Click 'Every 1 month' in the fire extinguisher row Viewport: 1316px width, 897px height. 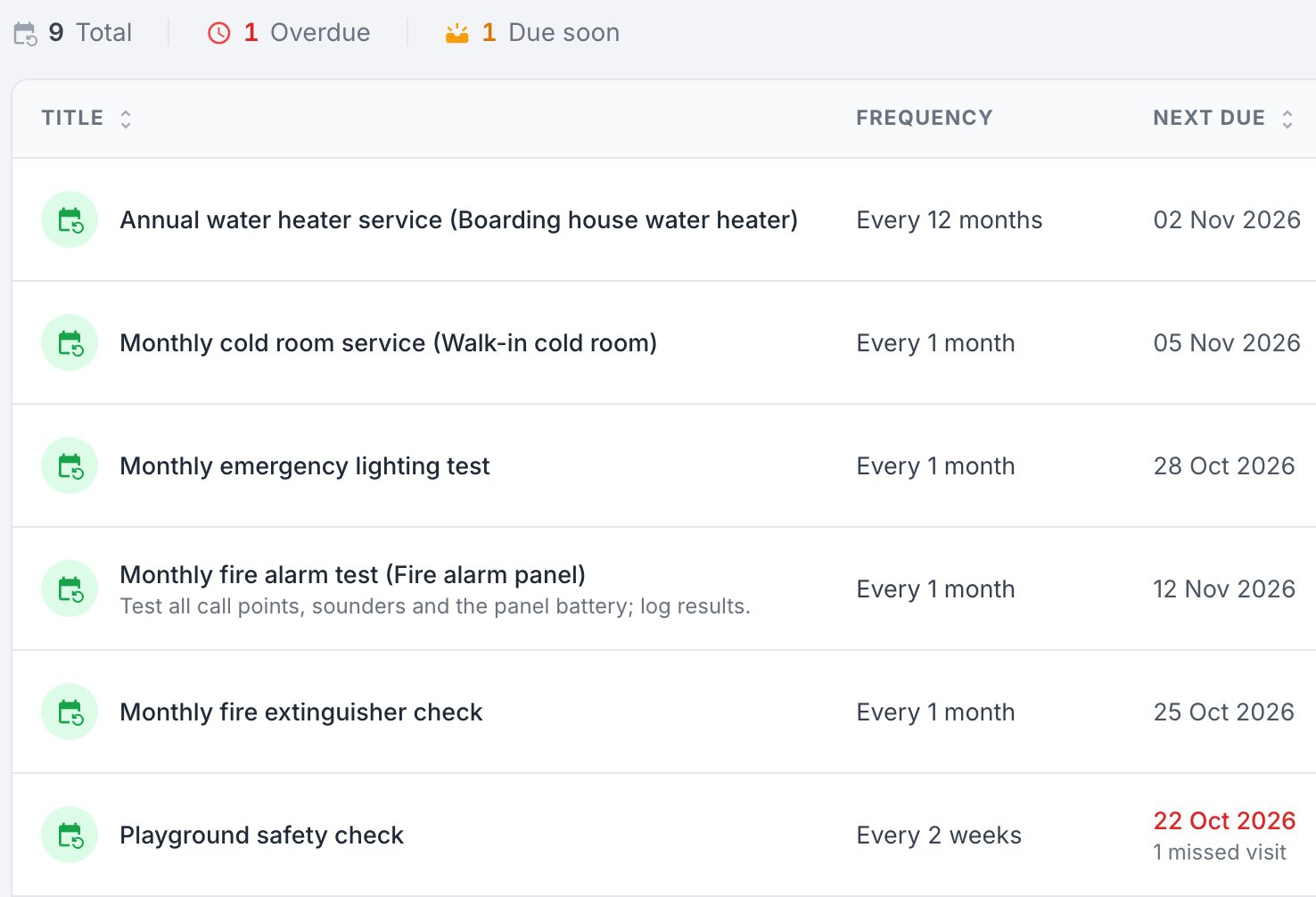pos(935,712)
